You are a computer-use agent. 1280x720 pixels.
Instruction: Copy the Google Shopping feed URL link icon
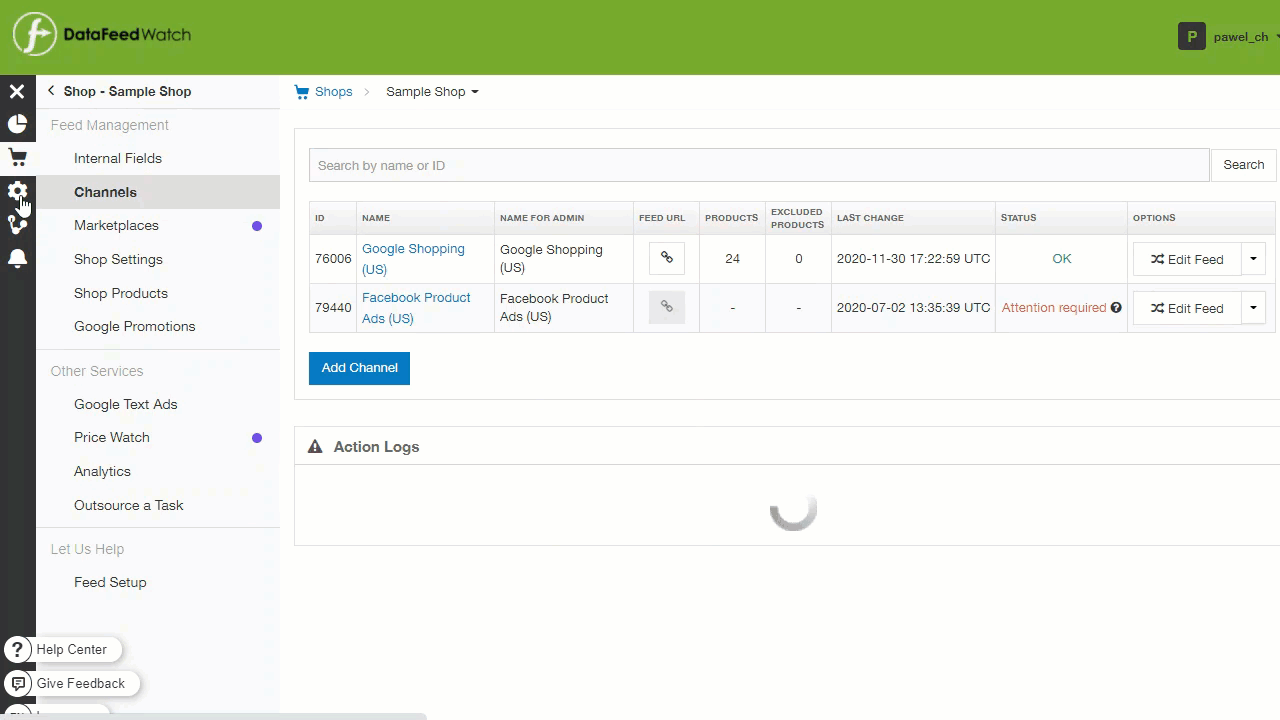(x=667, y=258)
